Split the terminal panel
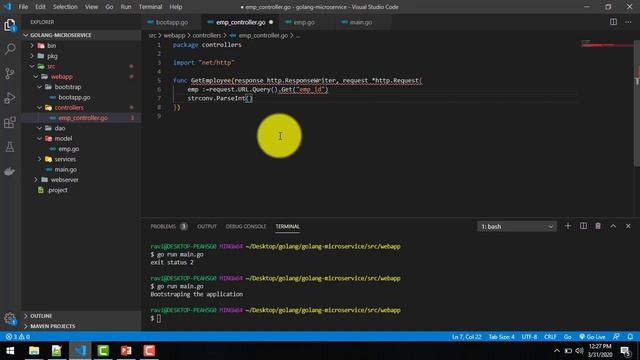The width and height of the screenshot is (640, 360). coord(583,226)
